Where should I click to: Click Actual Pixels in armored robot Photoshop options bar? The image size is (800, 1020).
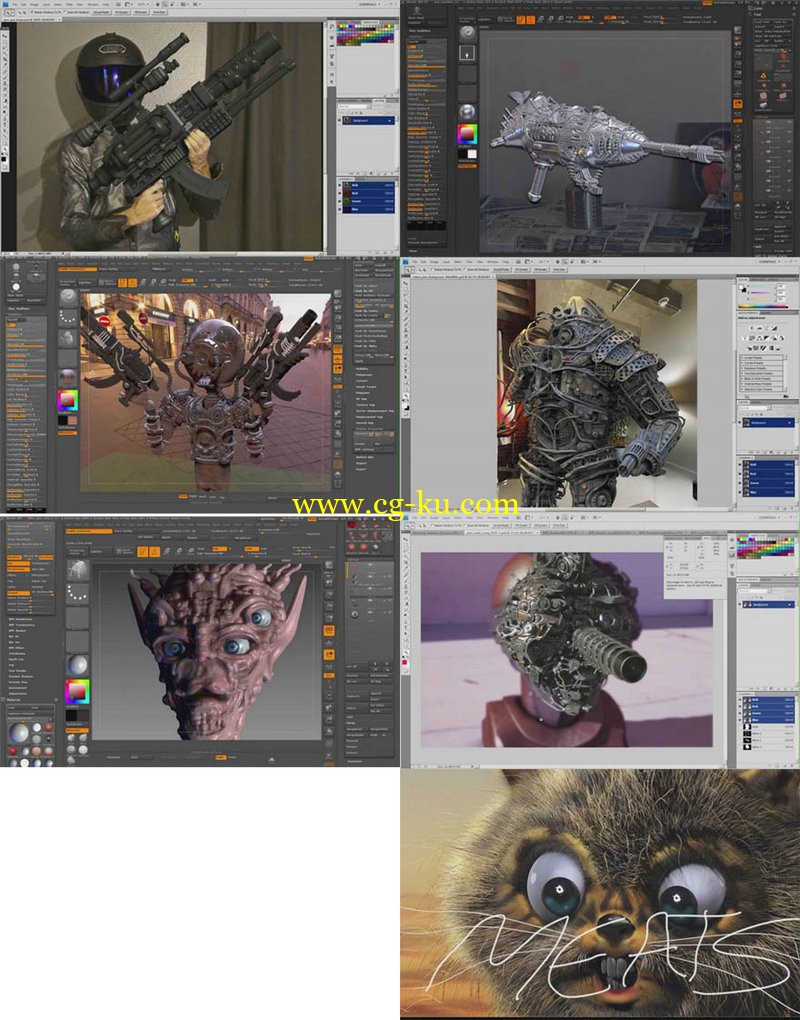point(501,269)
